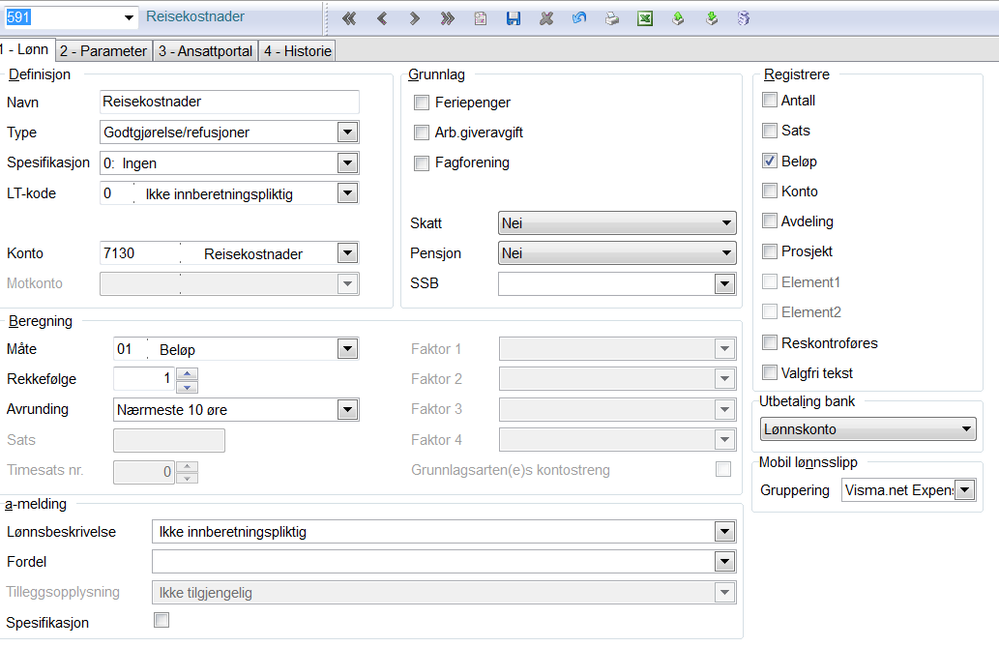Open the 4 - Historie tab
The height and width of the screenshot is (647, 999).
(x=296, y=51)
